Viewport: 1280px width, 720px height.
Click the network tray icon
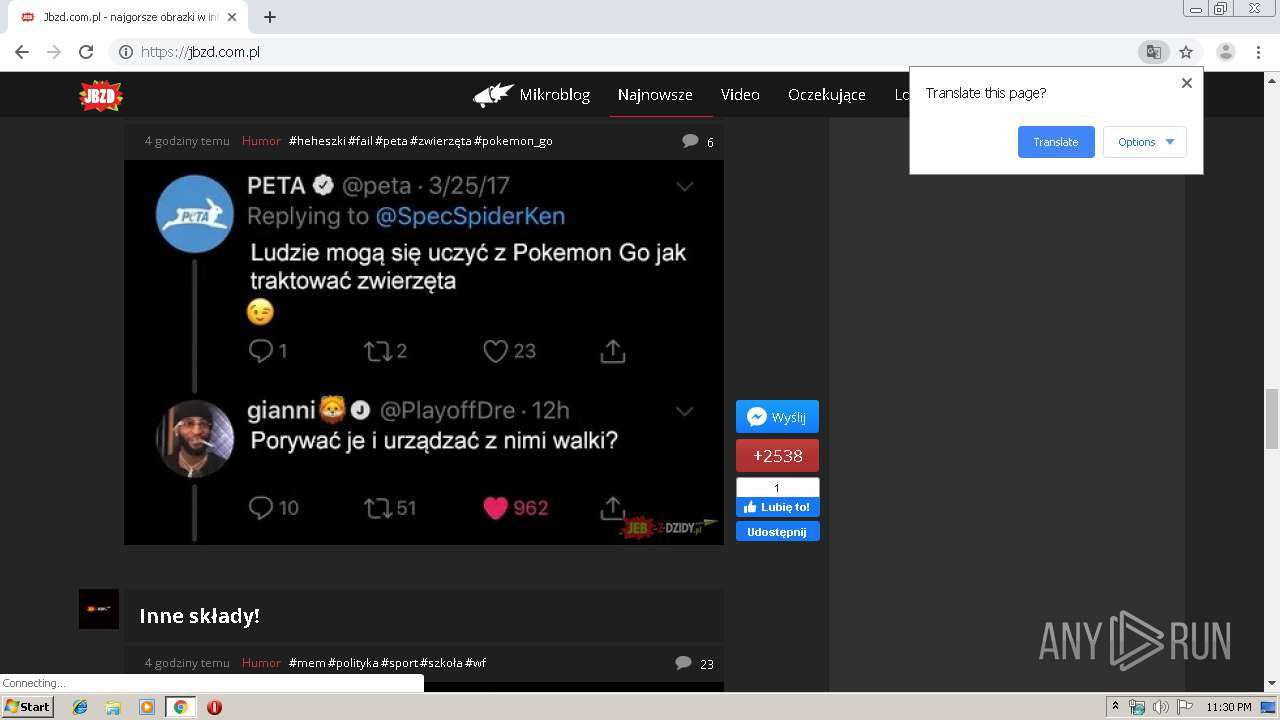coord(1136,707)
